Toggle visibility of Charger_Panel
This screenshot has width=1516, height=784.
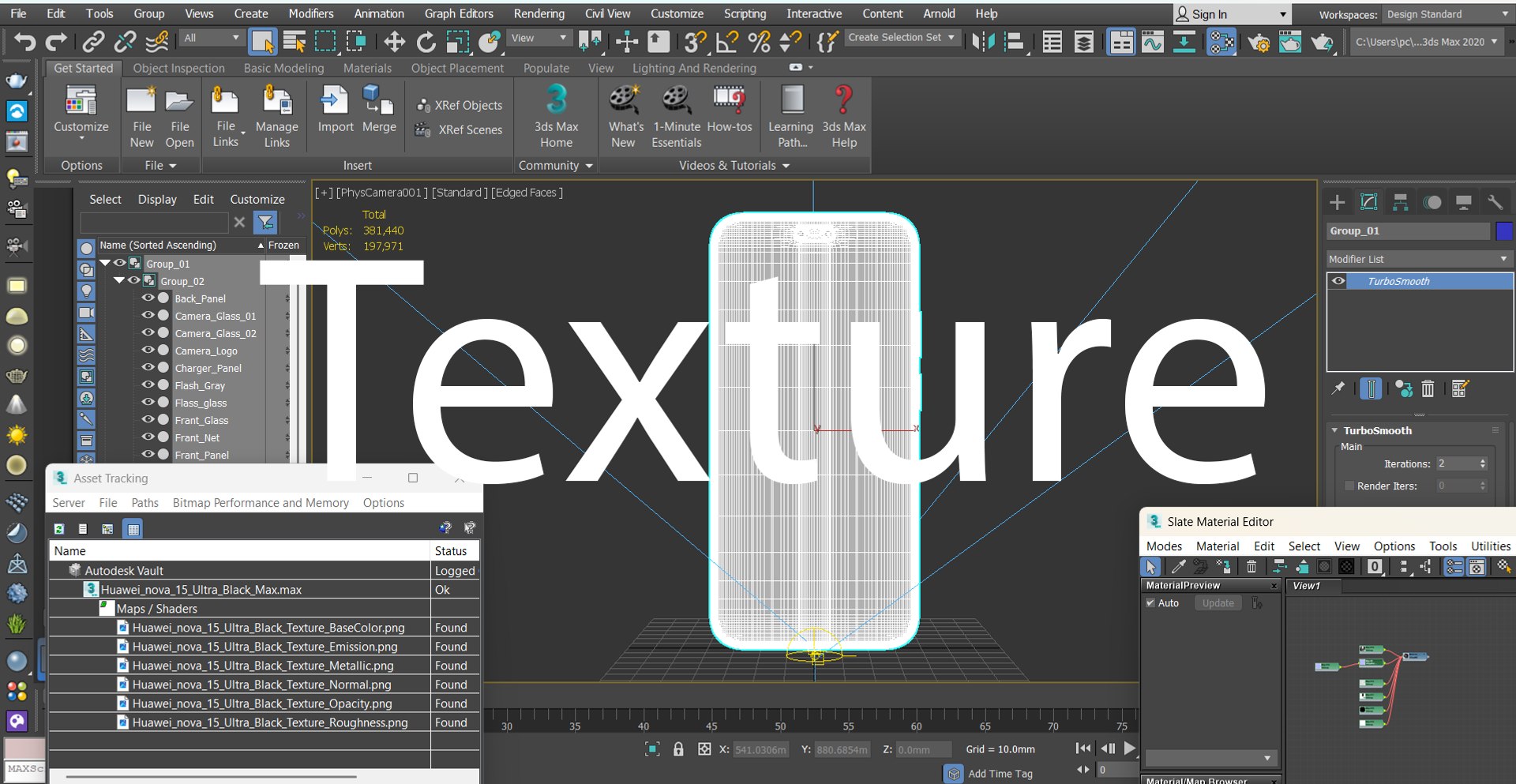coord(148,368)
